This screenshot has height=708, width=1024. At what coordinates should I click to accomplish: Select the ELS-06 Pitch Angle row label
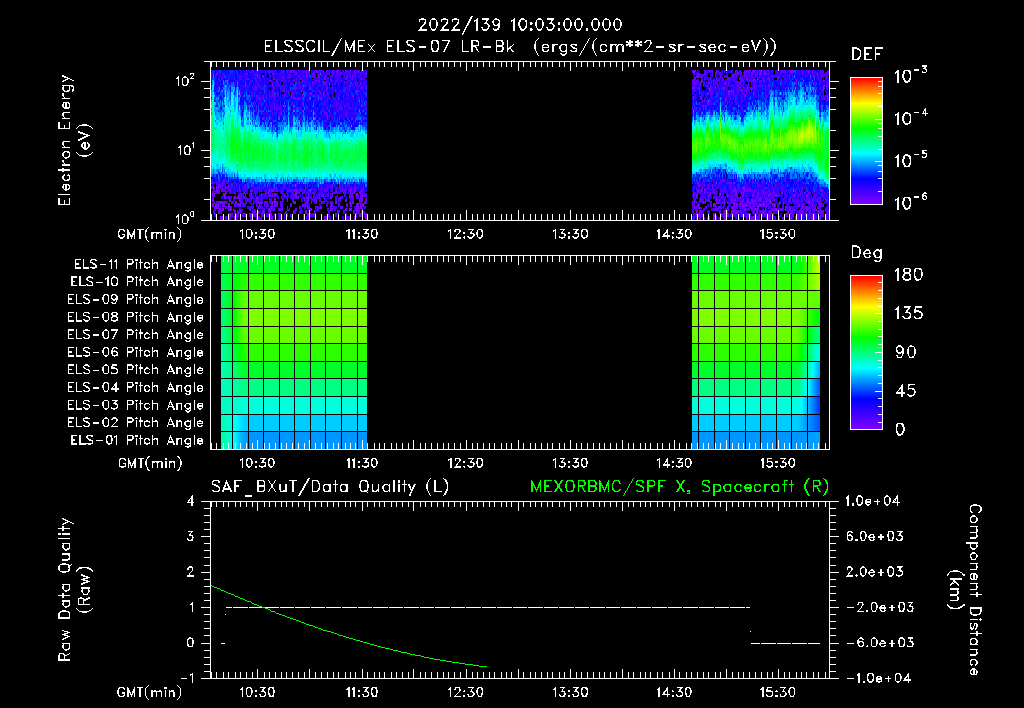[x=136, y=352]
